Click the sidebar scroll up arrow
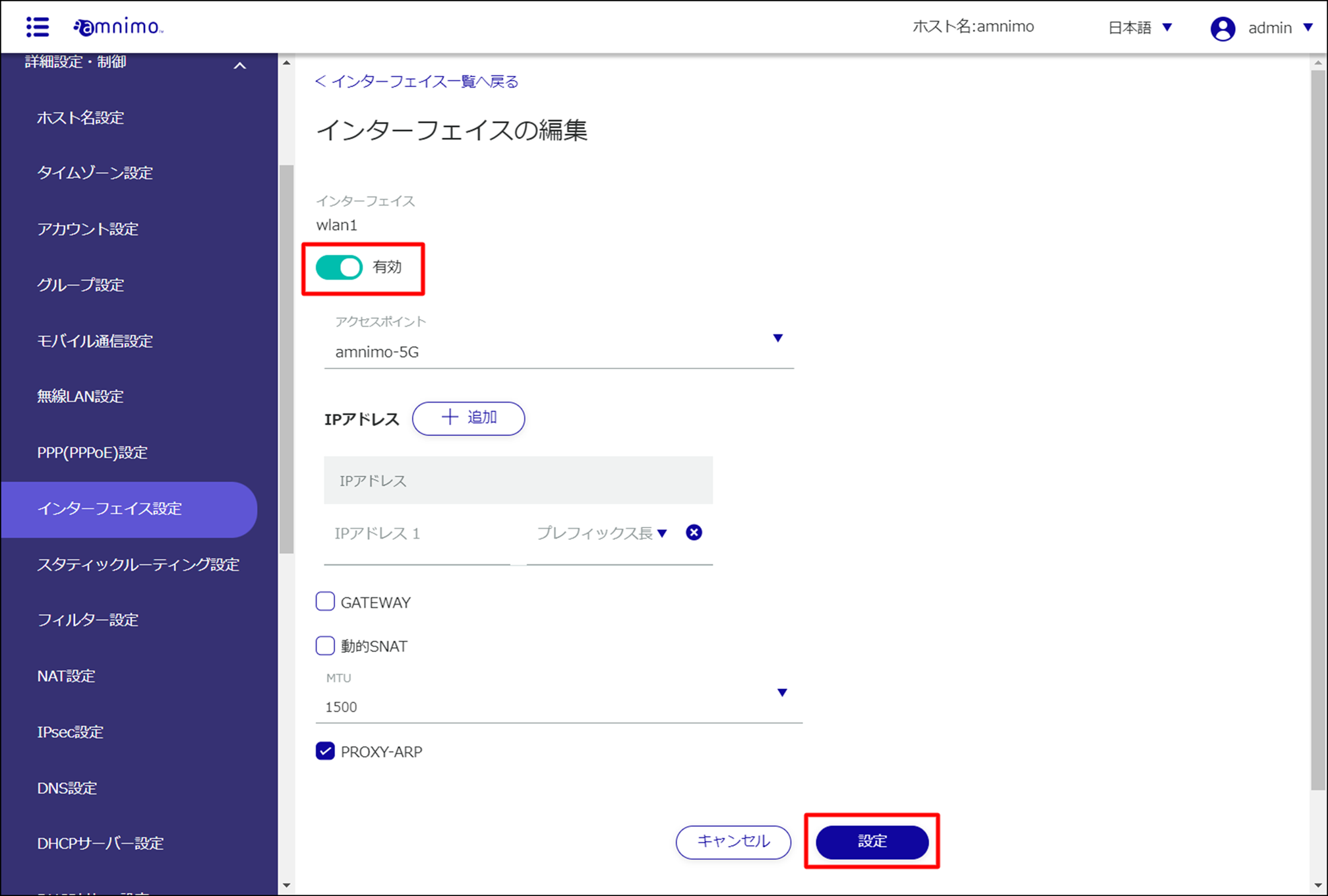This screenshot has width=1328, height=896. (x=286, y=63)
